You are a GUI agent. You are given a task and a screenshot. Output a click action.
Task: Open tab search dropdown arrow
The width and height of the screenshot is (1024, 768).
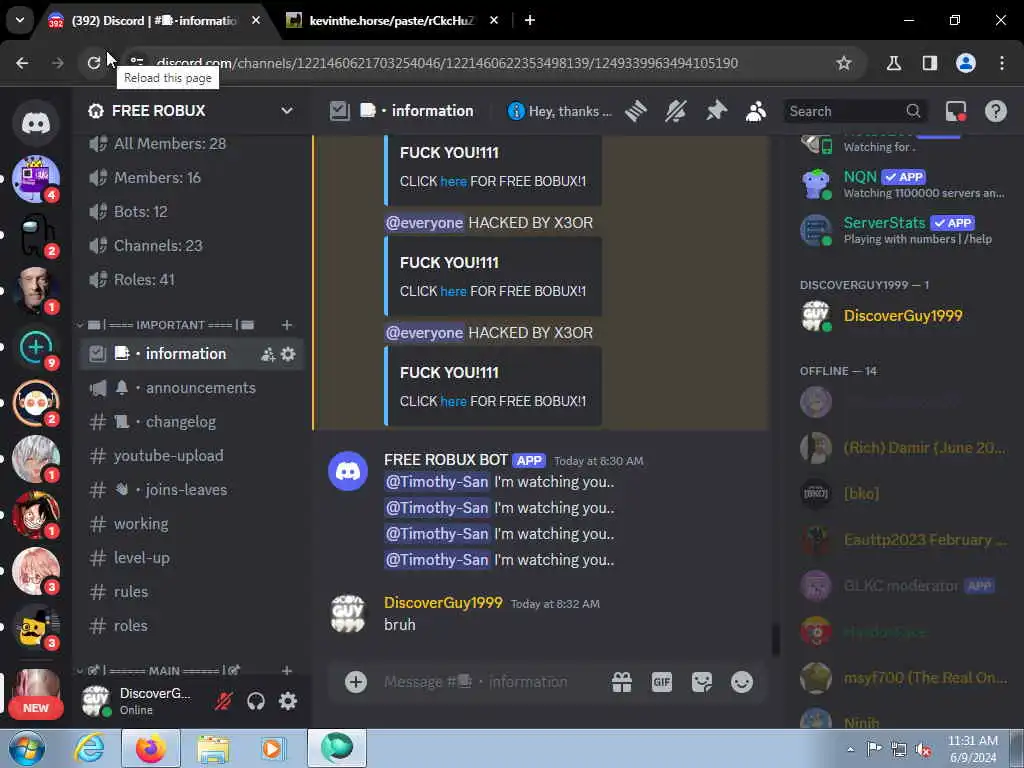pyautogui.click(x=20, y=20)
